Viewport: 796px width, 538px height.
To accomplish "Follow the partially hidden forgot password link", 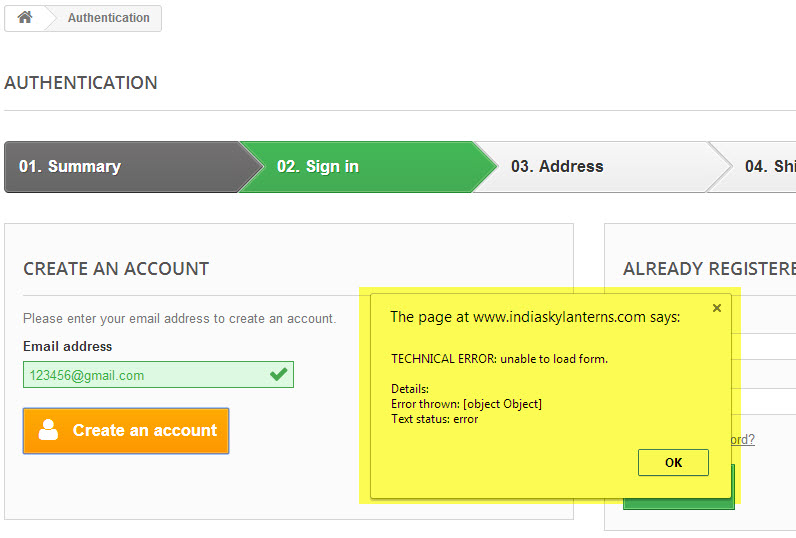I will (743, 439).
